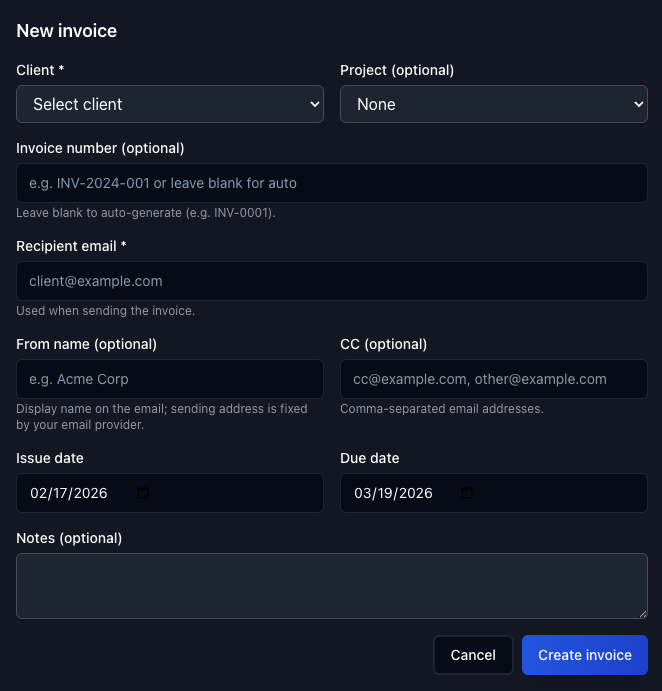This screenshot has width=662, height=691.
Task: Click the "Recipient email *" label
Action: tap(71, 246)
